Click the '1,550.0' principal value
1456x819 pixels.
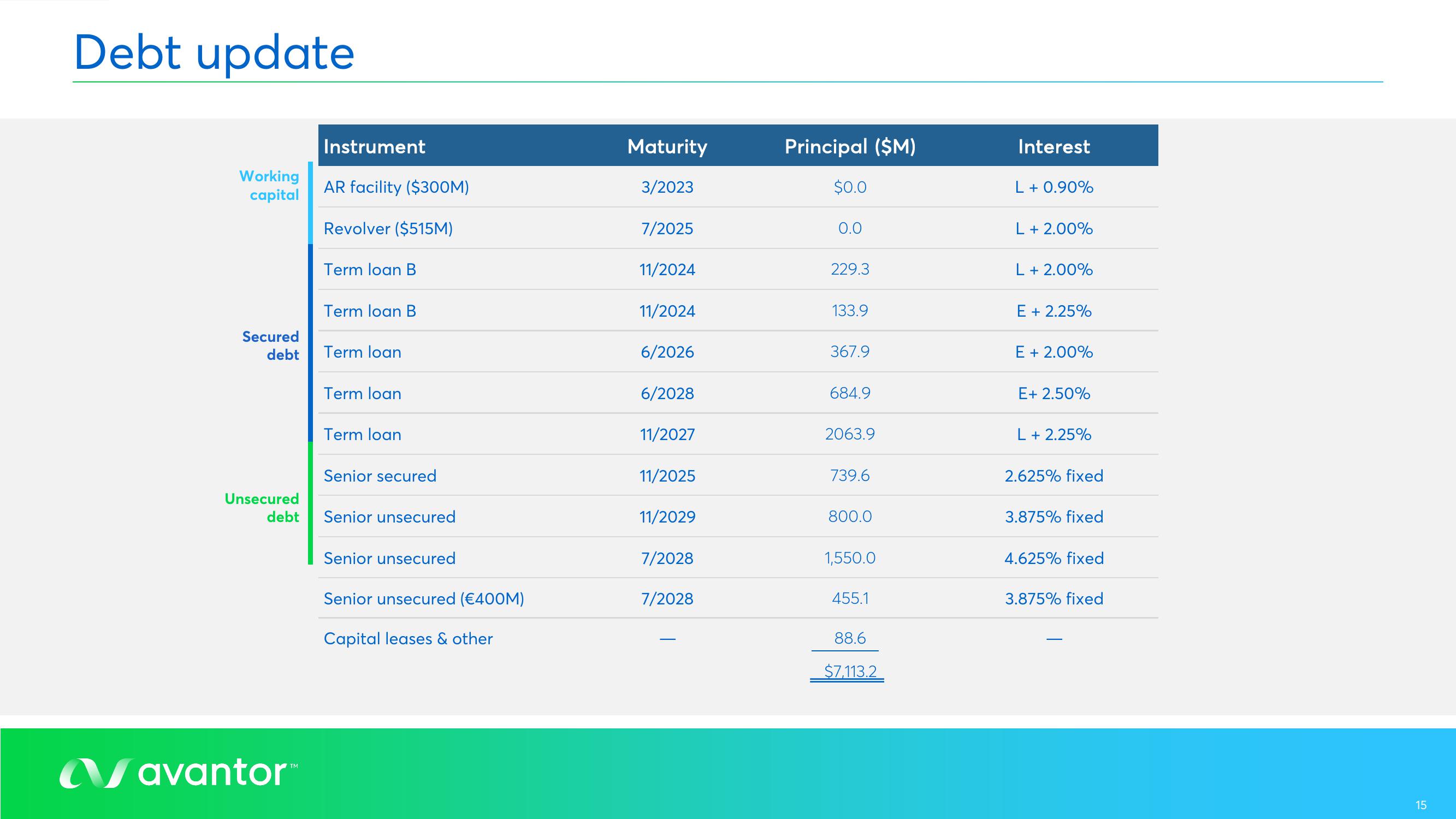(850, 558)
